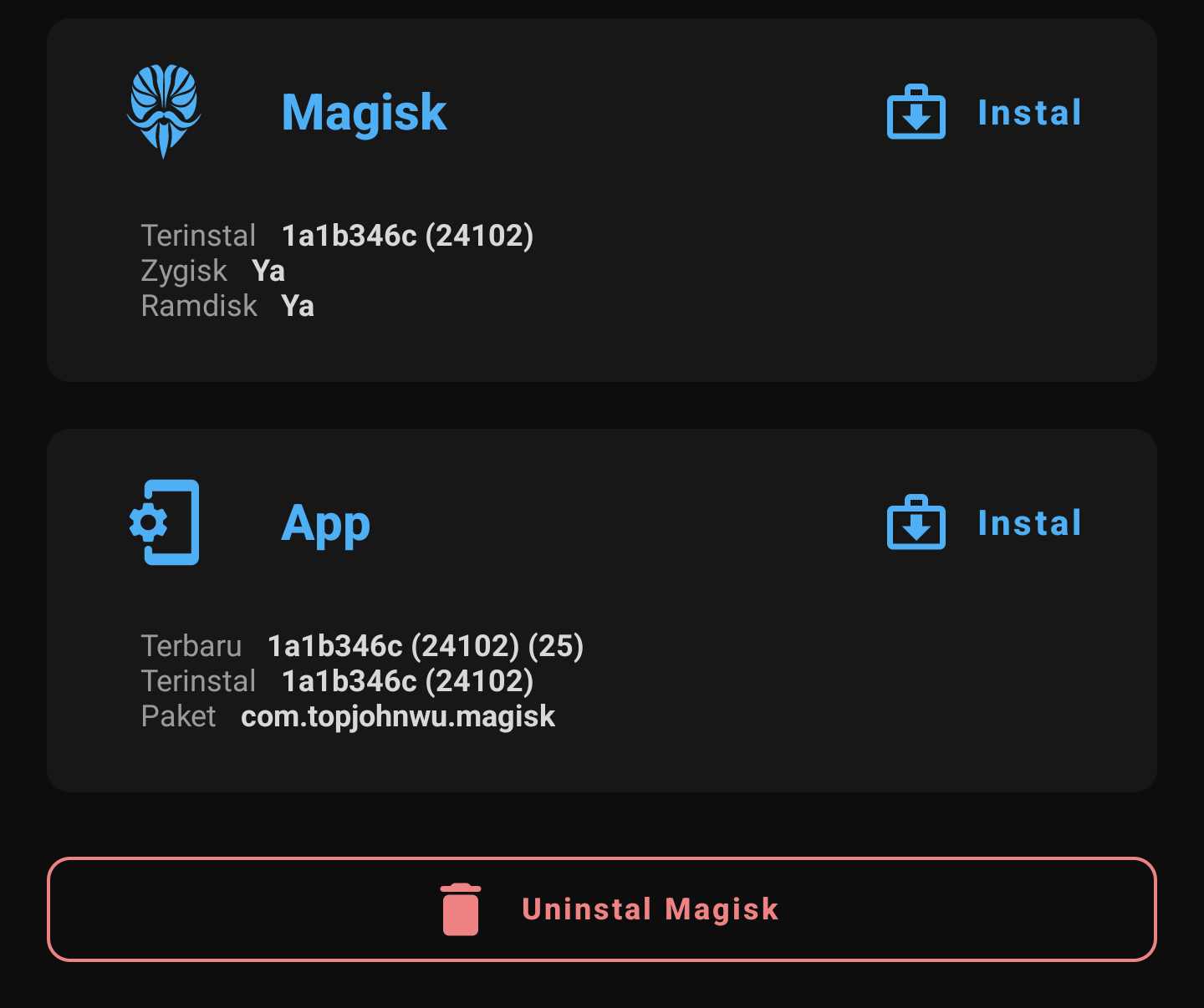Click the Ramdisk status value Ya
1204x1008 pixels.
click(x=298, y=306)
